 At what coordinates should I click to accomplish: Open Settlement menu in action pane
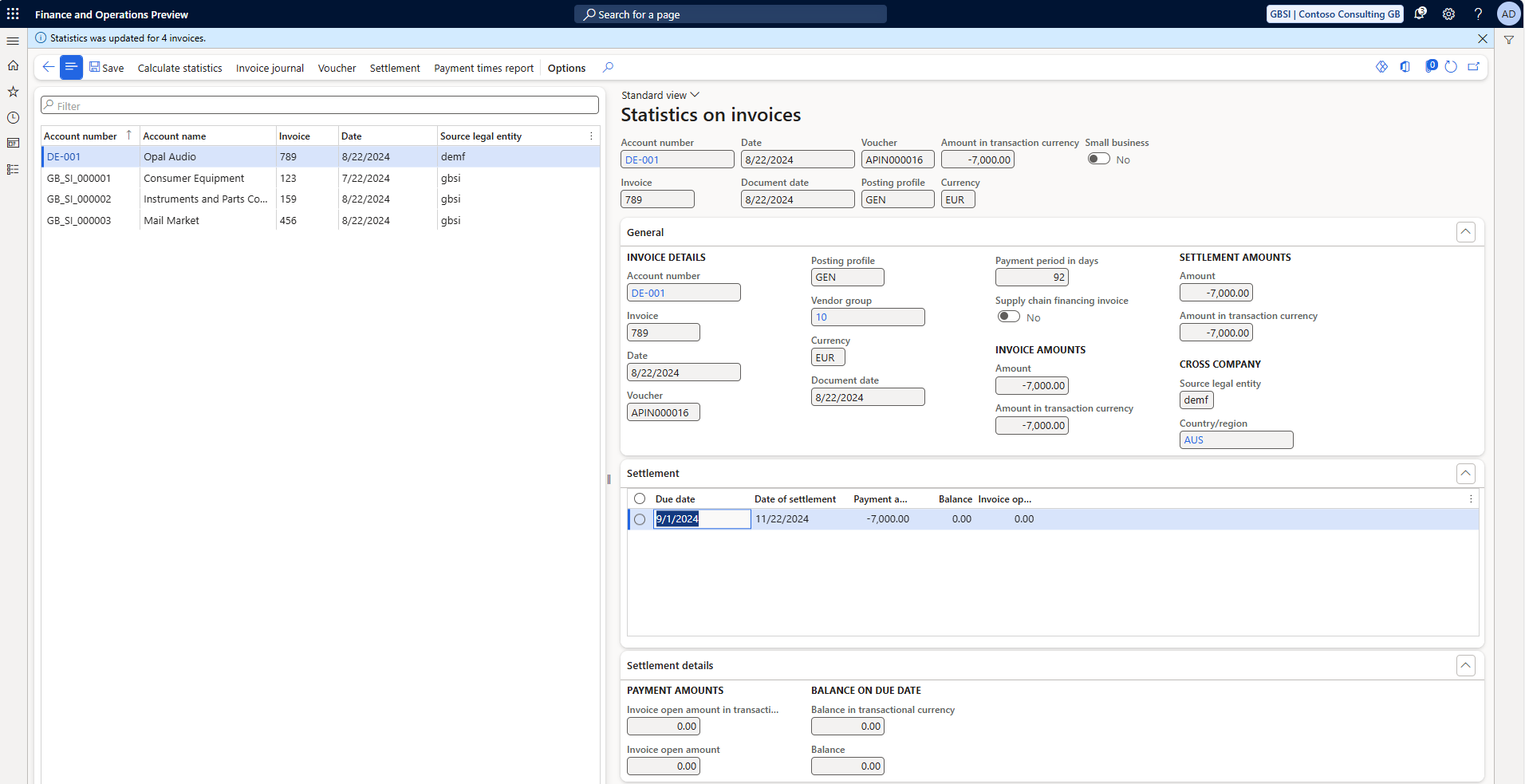tap(395, 68)
